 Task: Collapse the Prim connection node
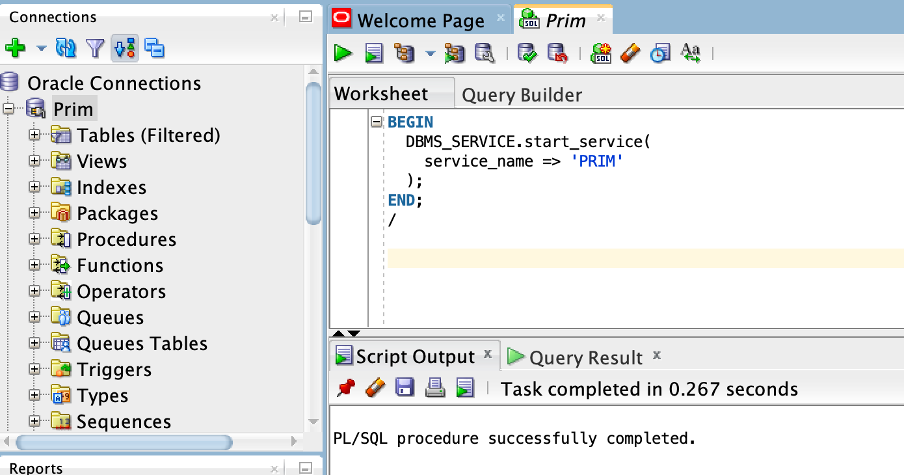pyautogui.click(x=8, y=108)
